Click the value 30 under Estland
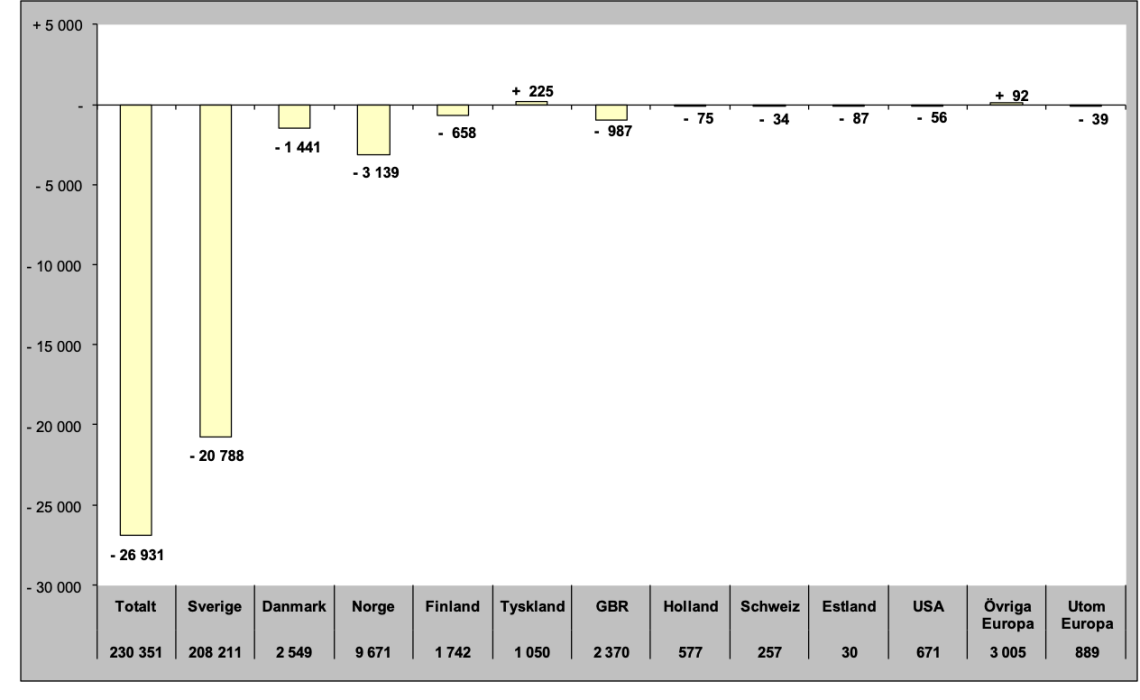Viewport: 1140px width, 700px height. [849, 653]
